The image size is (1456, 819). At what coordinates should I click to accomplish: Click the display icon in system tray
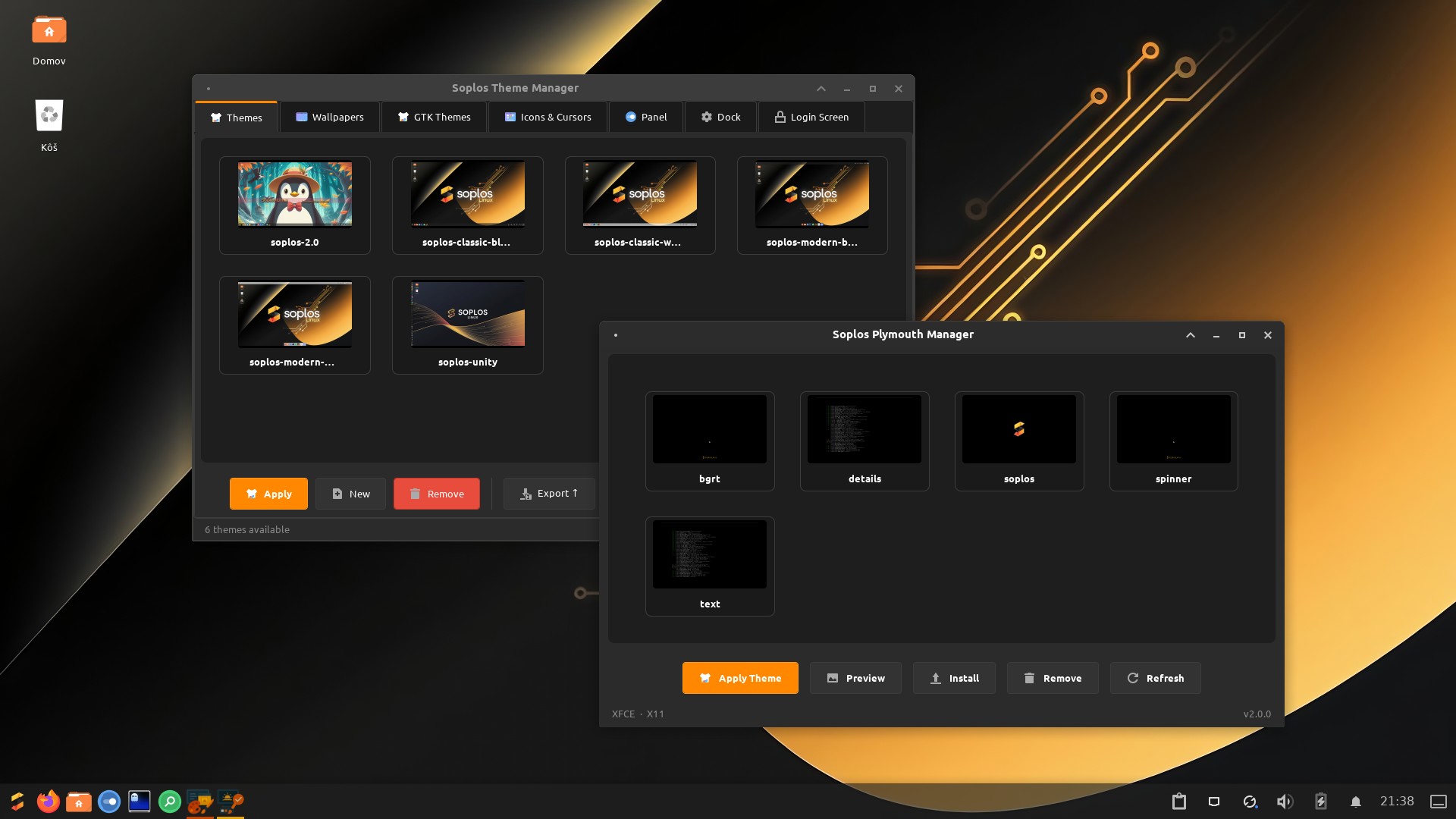pos(1214,802)
